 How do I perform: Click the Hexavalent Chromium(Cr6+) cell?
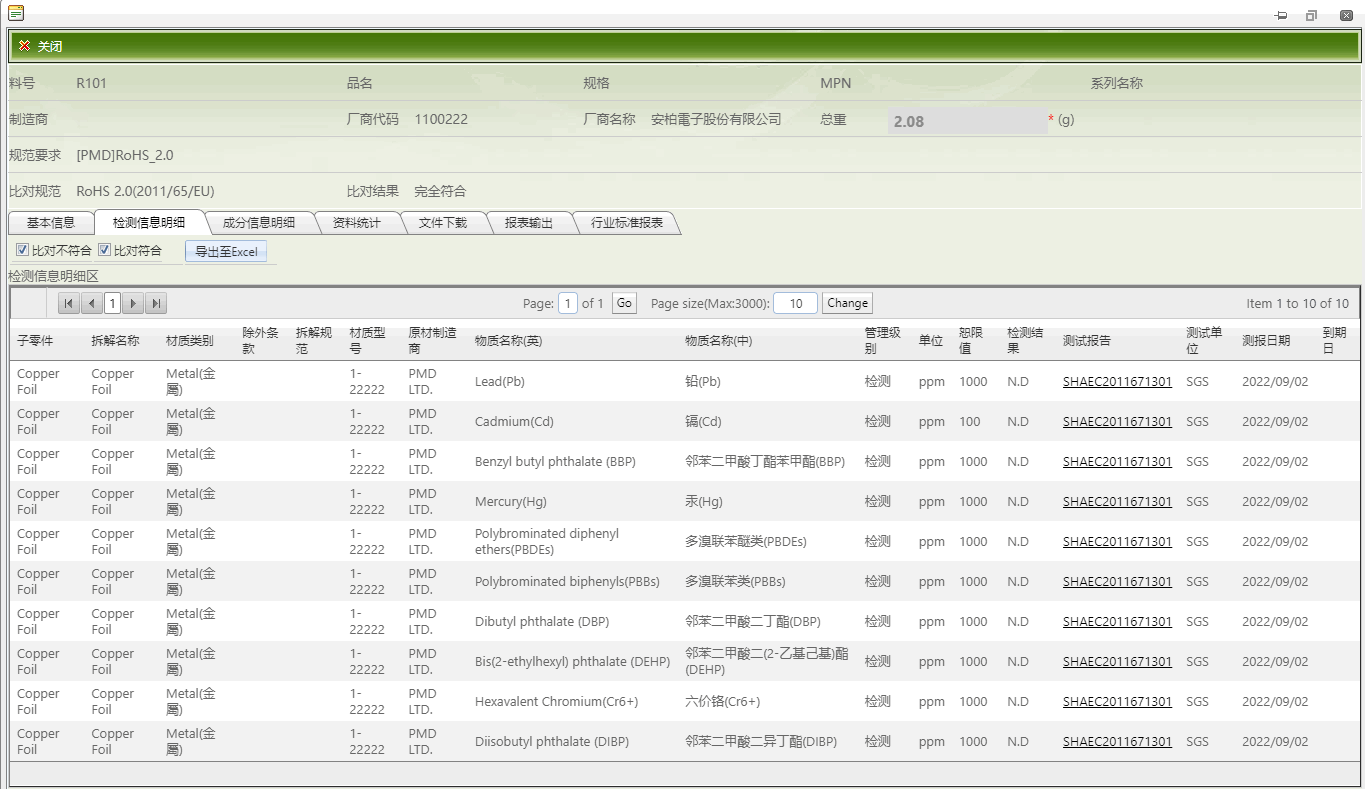pos(556,702)
